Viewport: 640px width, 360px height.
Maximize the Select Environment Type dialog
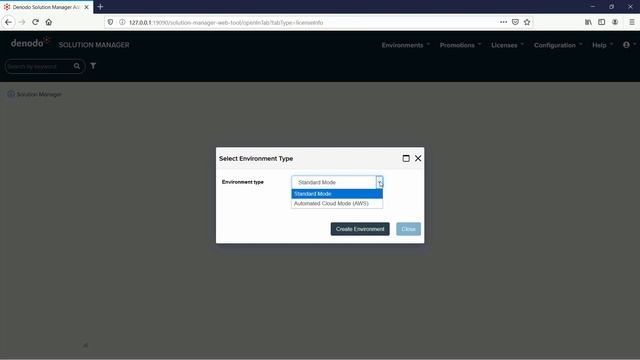[406, 158]
